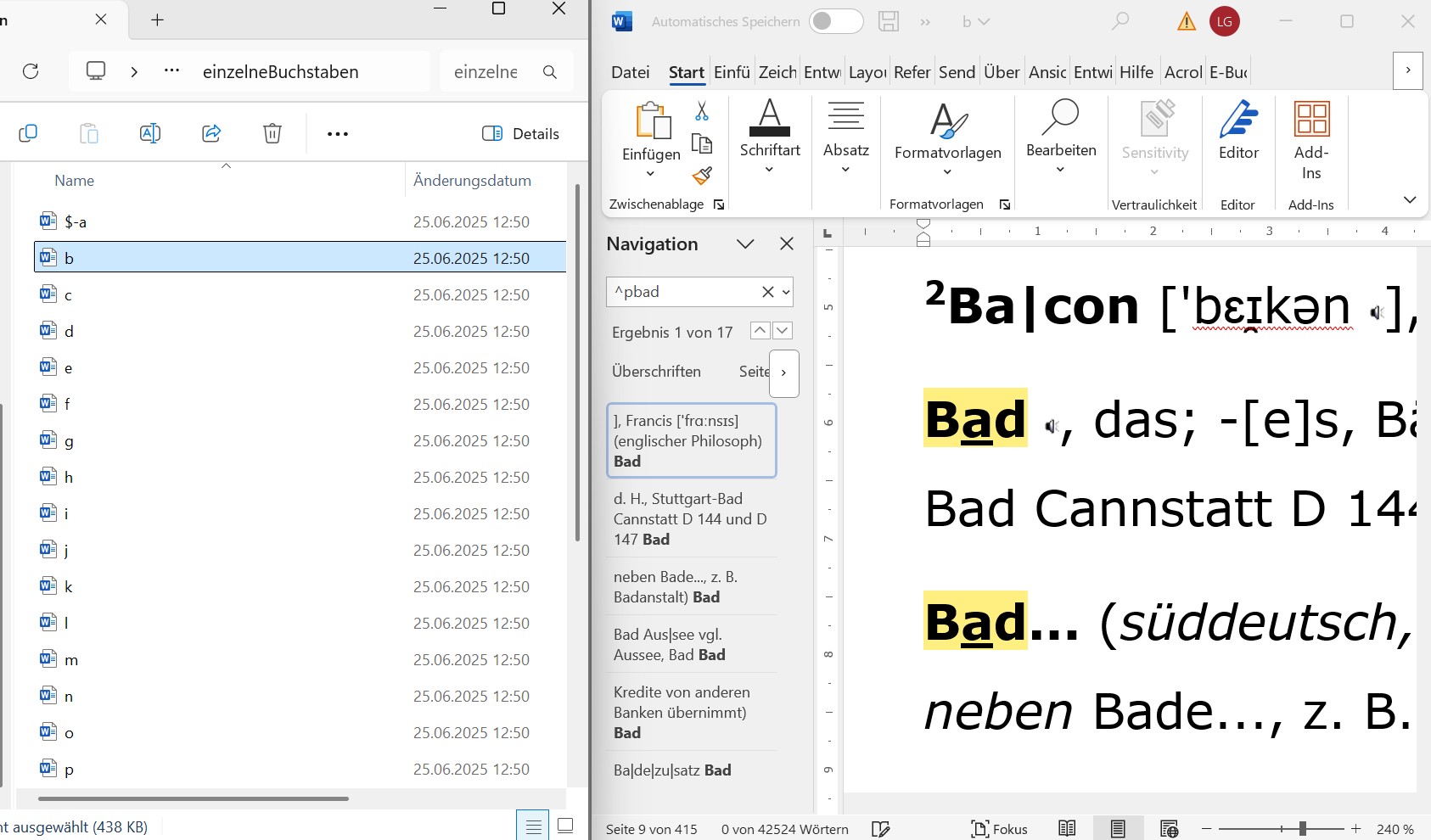Open search options dropdown next to ^pbad
This screenshot has width=1431, height=840.
click(x=786, y=292)
